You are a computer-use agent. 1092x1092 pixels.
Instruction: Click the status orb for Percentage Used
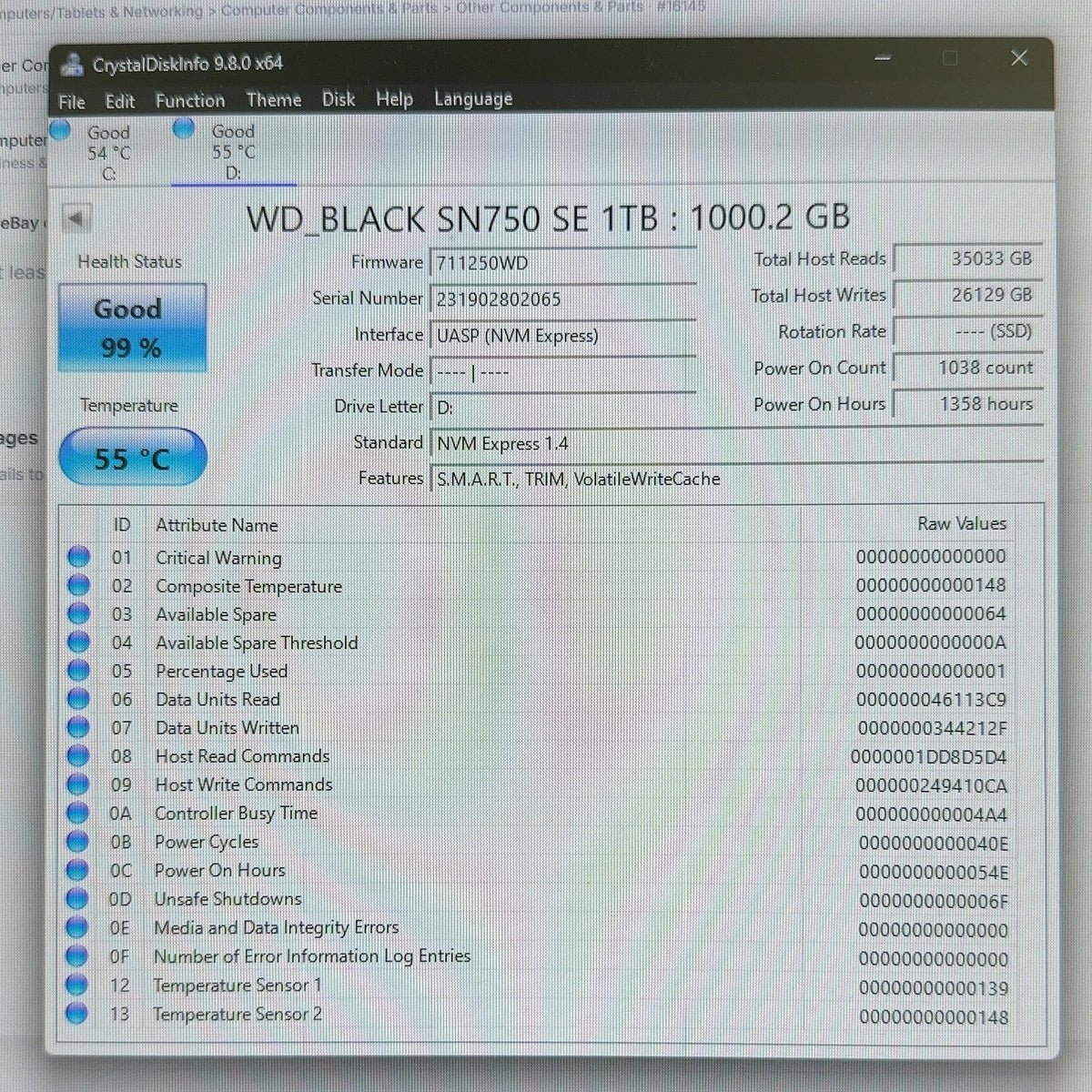click(79, 670)
